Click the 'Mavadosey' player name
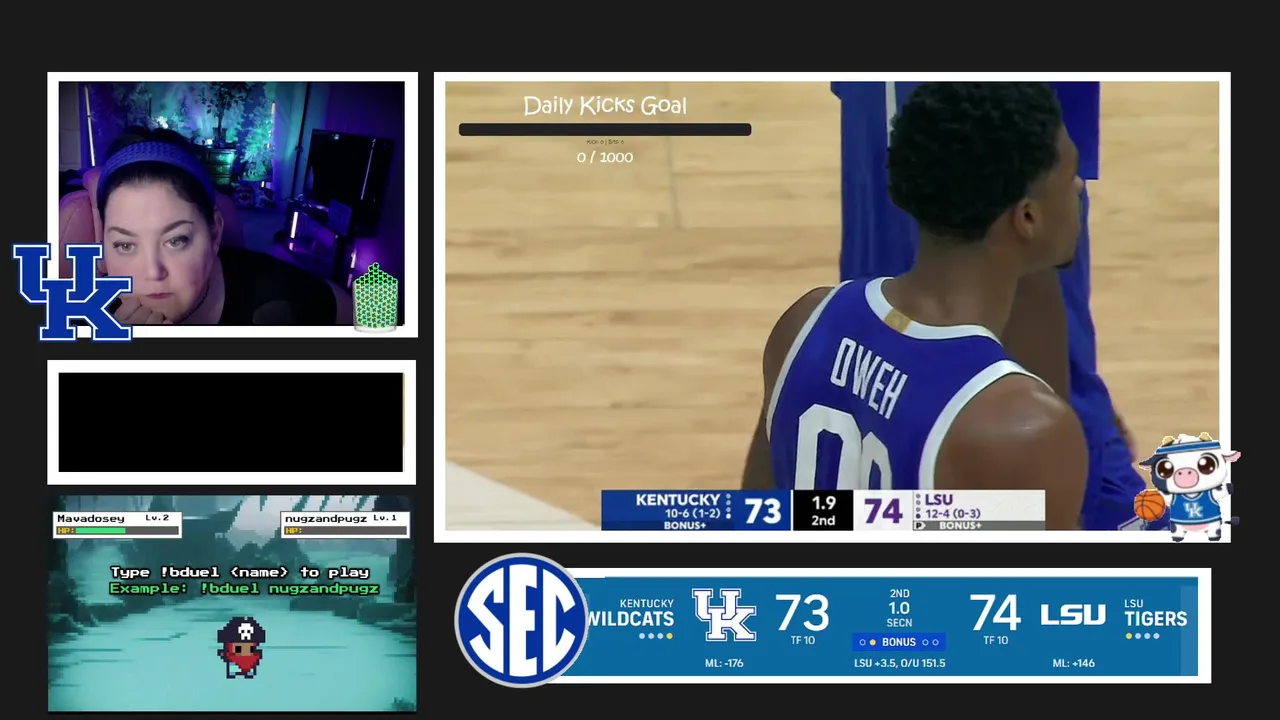This screenshot has width=1280, height=720. coord(91,518)
